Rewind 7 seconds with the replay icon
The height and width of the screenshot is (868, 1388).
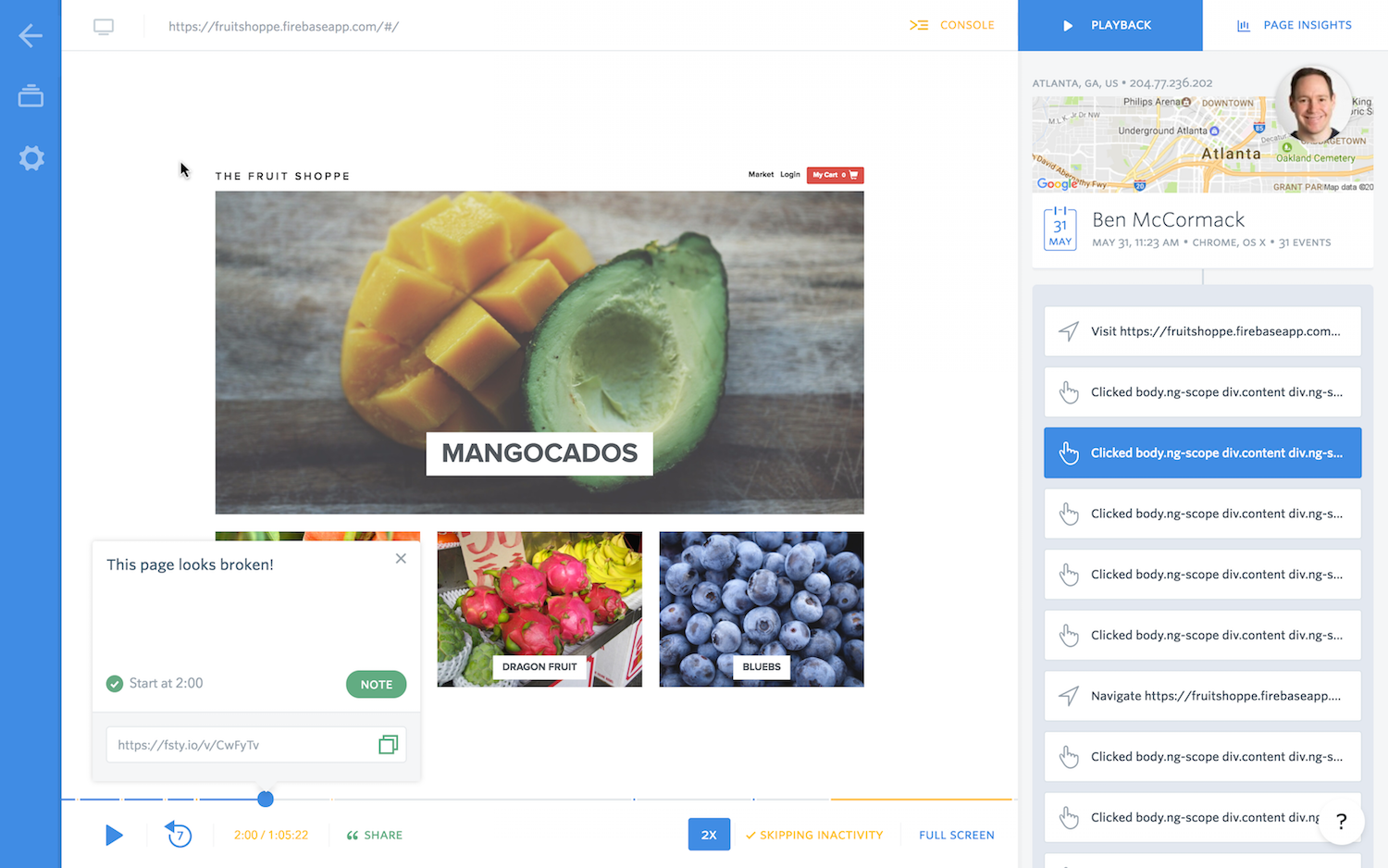point(179,834)
